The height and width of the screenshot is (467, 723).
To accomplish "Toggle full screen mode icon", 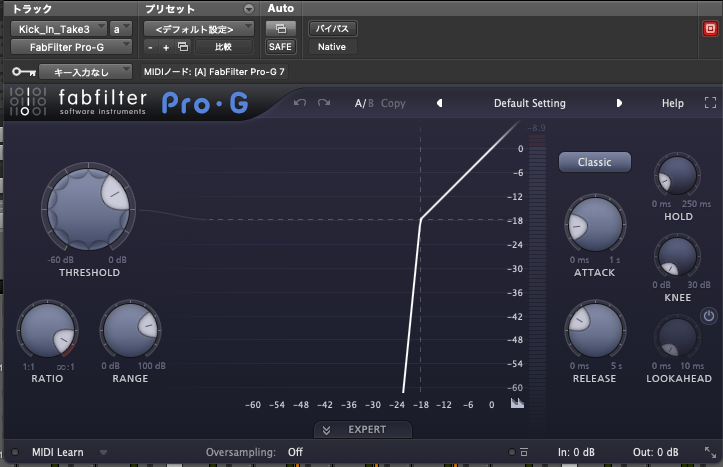I will click(710, 102).
